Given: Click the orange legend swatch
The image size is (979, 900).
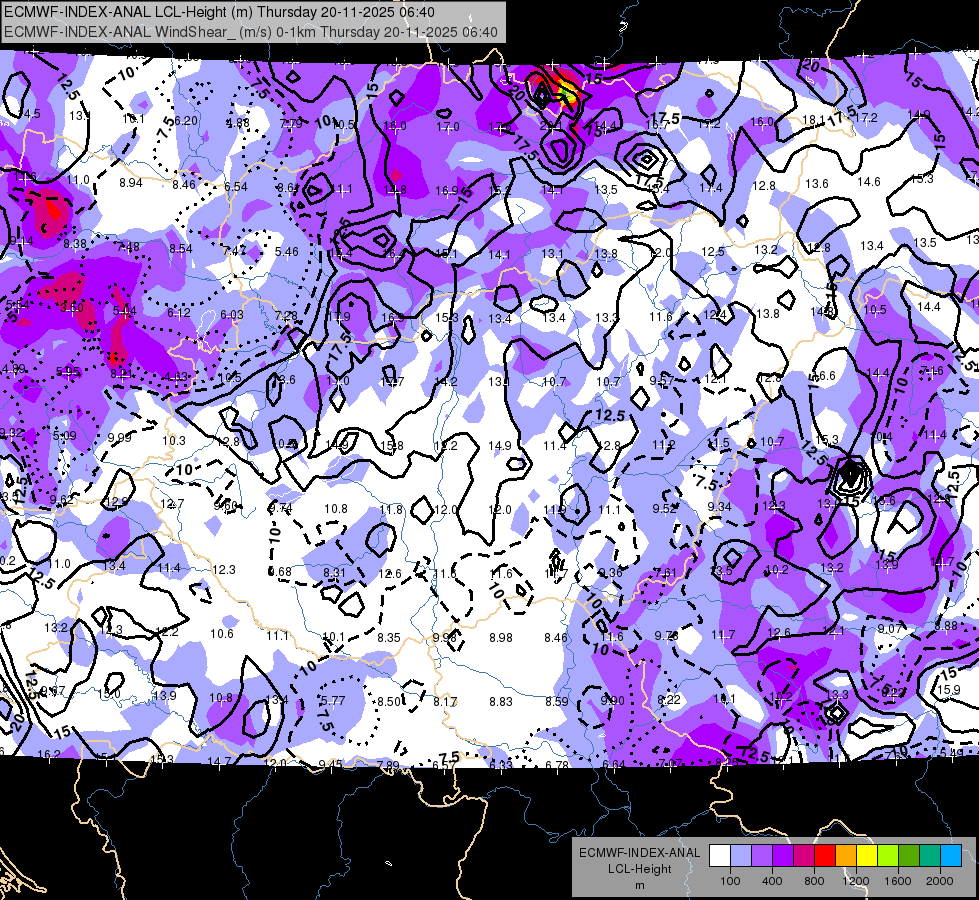Looking at the screenshot, I should [x=846, y=856].
